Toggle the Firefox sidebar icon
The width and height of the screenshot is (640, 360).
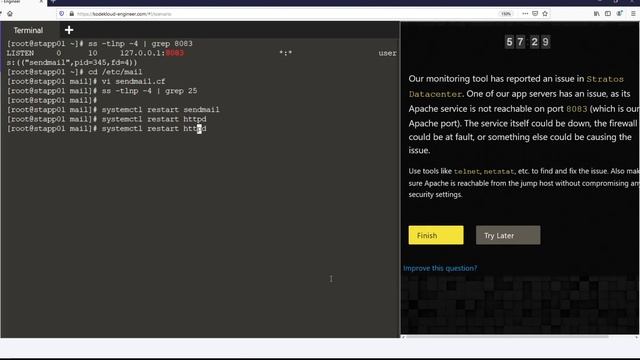point(608,13)
